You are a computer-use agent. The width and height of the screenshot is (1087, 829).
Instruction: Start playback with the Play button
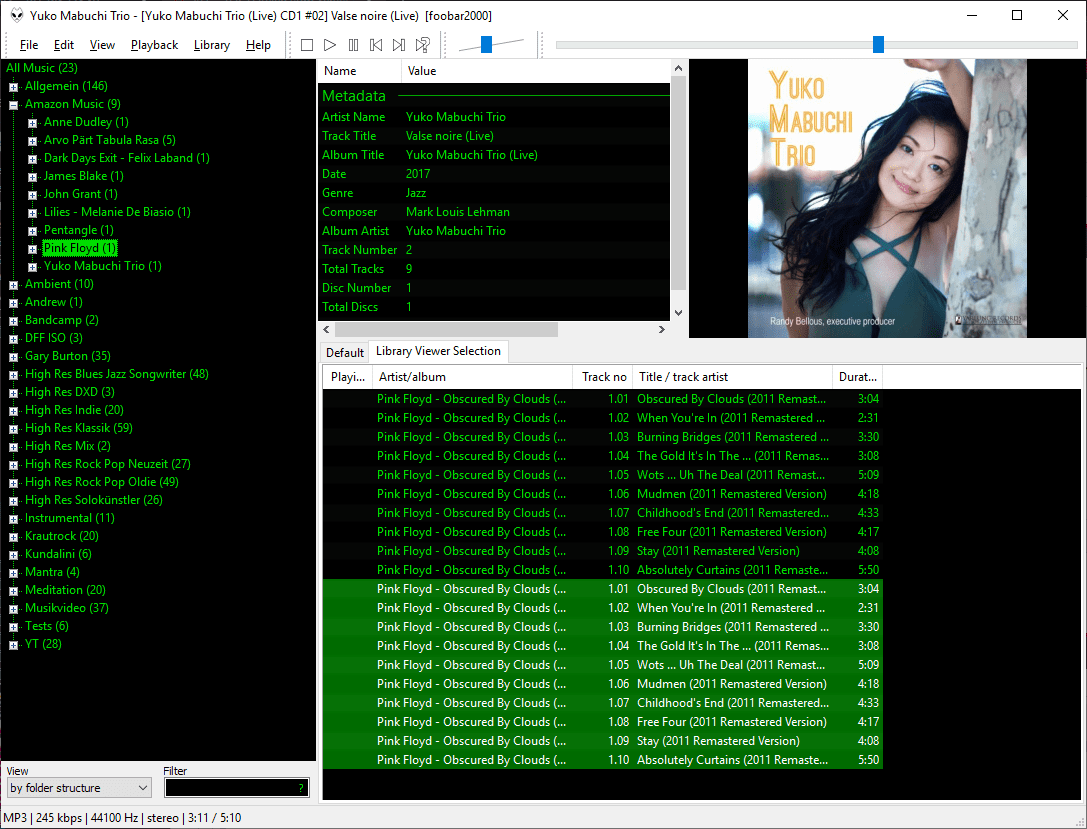[330, 45]
